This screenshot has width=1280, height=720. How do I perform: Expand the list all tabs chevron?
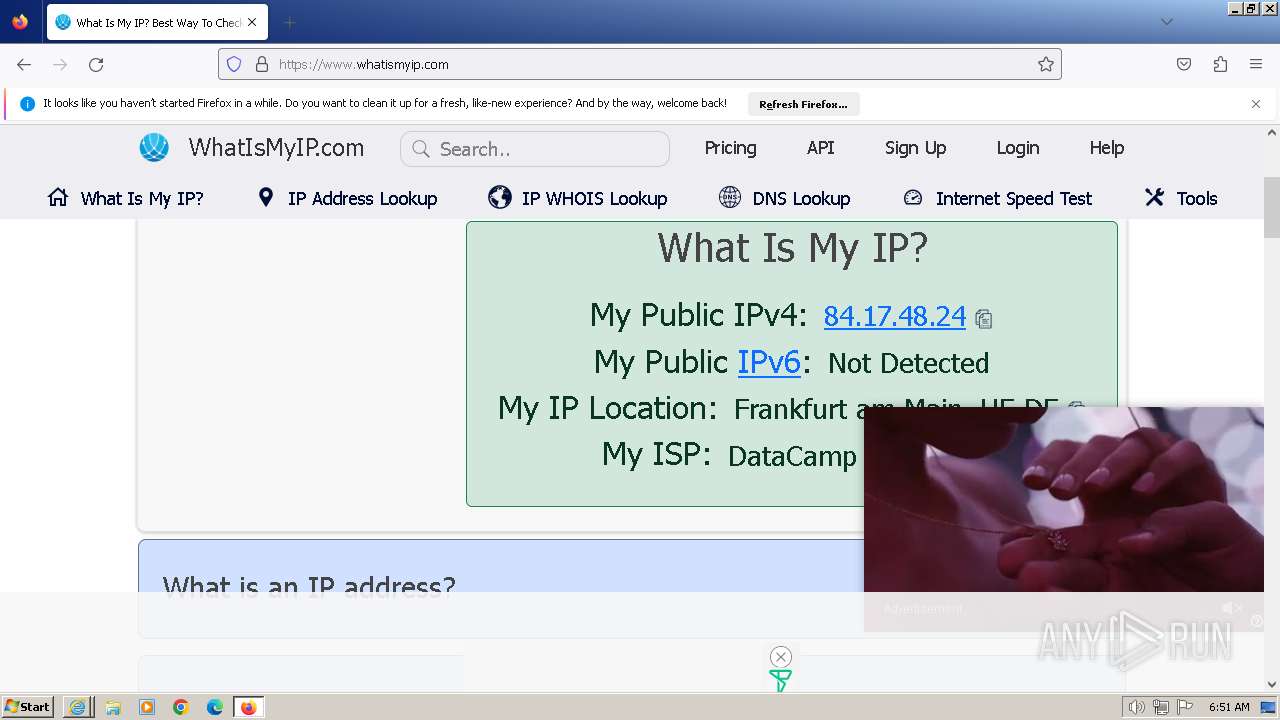pyautogui.click(x=1167, y=22)
